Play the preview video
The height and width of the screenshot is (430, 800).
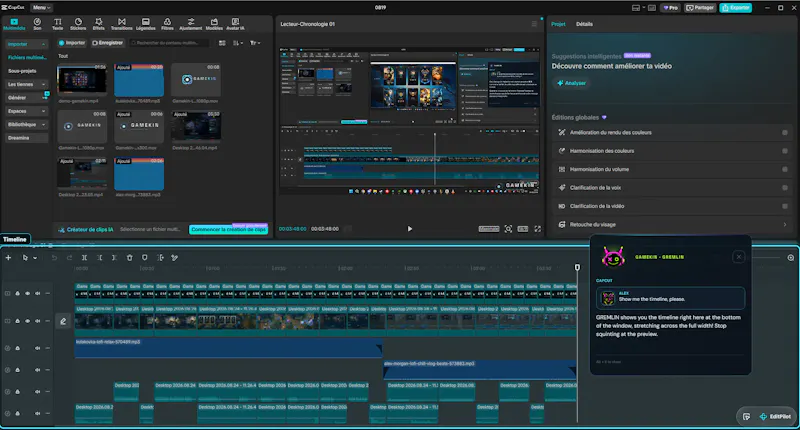pos(410,229)
